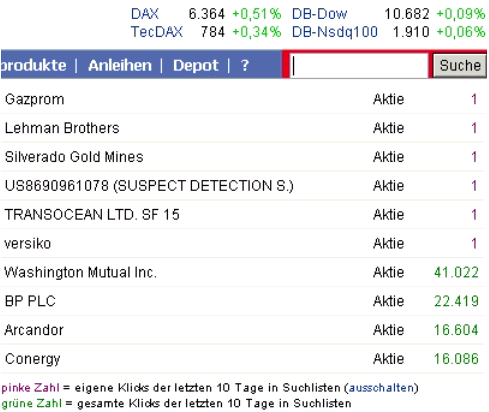Viewport: 489px width, 412px height.
Task: Click the green click count 41.022
Action: 456,272
